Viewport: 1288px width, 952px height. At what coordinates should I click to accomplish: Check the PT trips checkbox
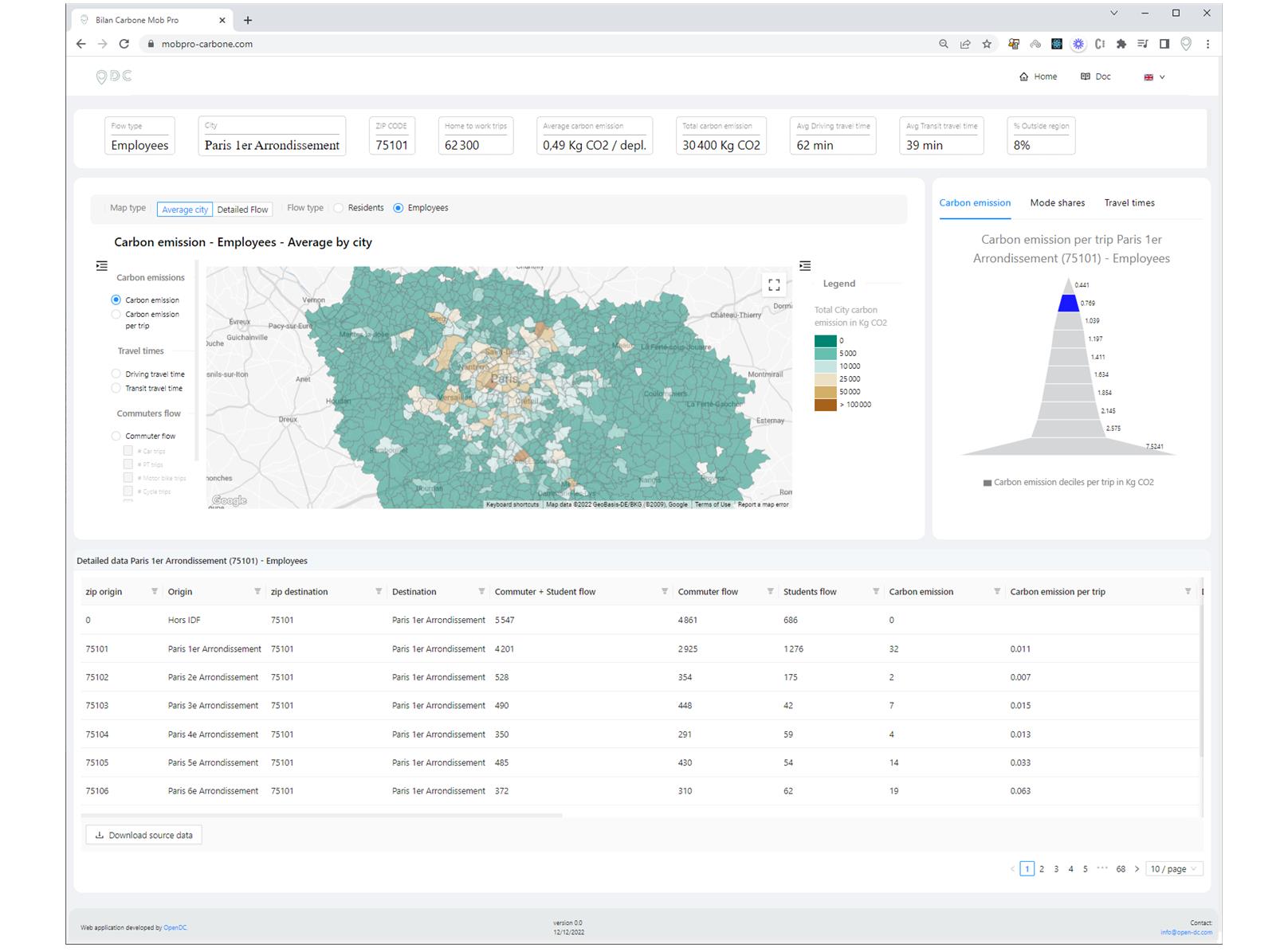[x=128, y=464]
